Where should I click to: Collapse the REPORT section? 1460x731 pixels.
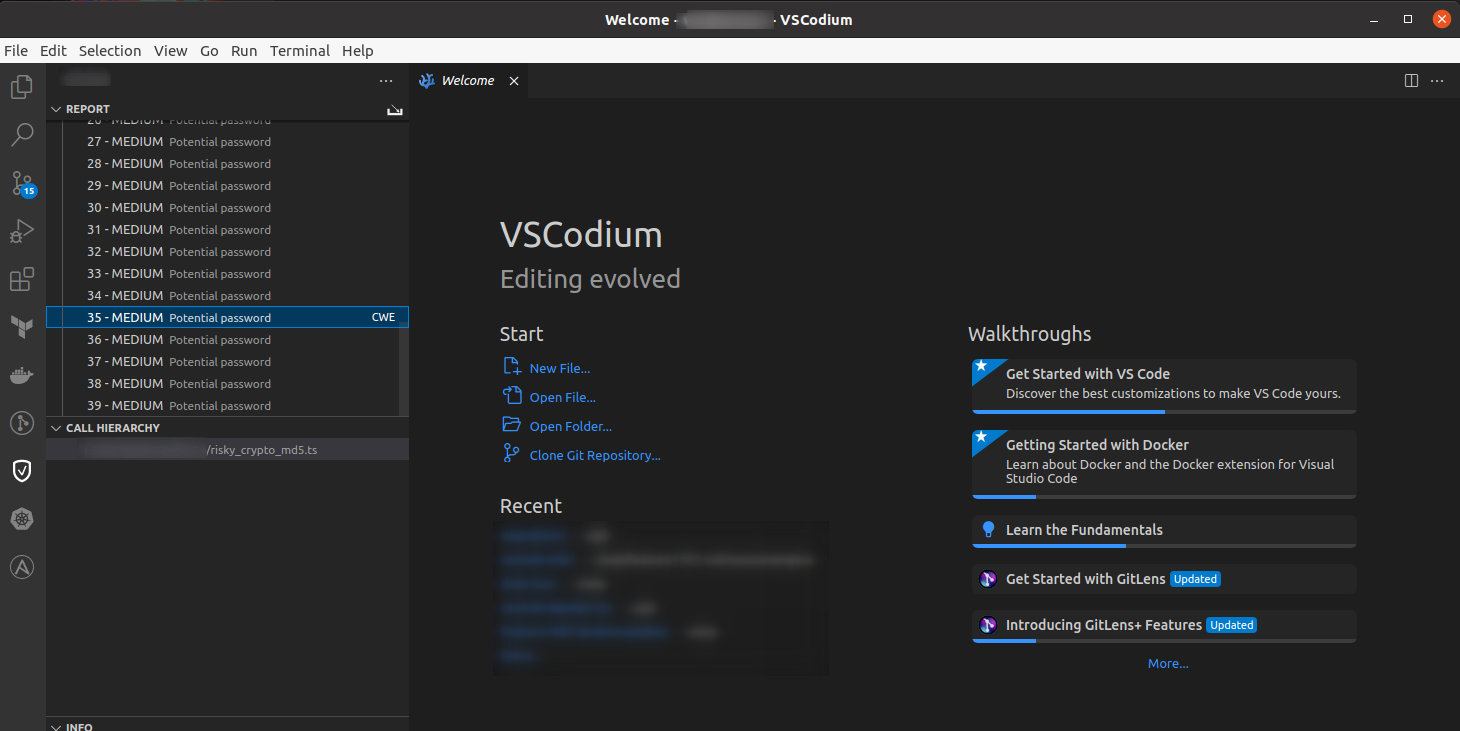(57, 108)
